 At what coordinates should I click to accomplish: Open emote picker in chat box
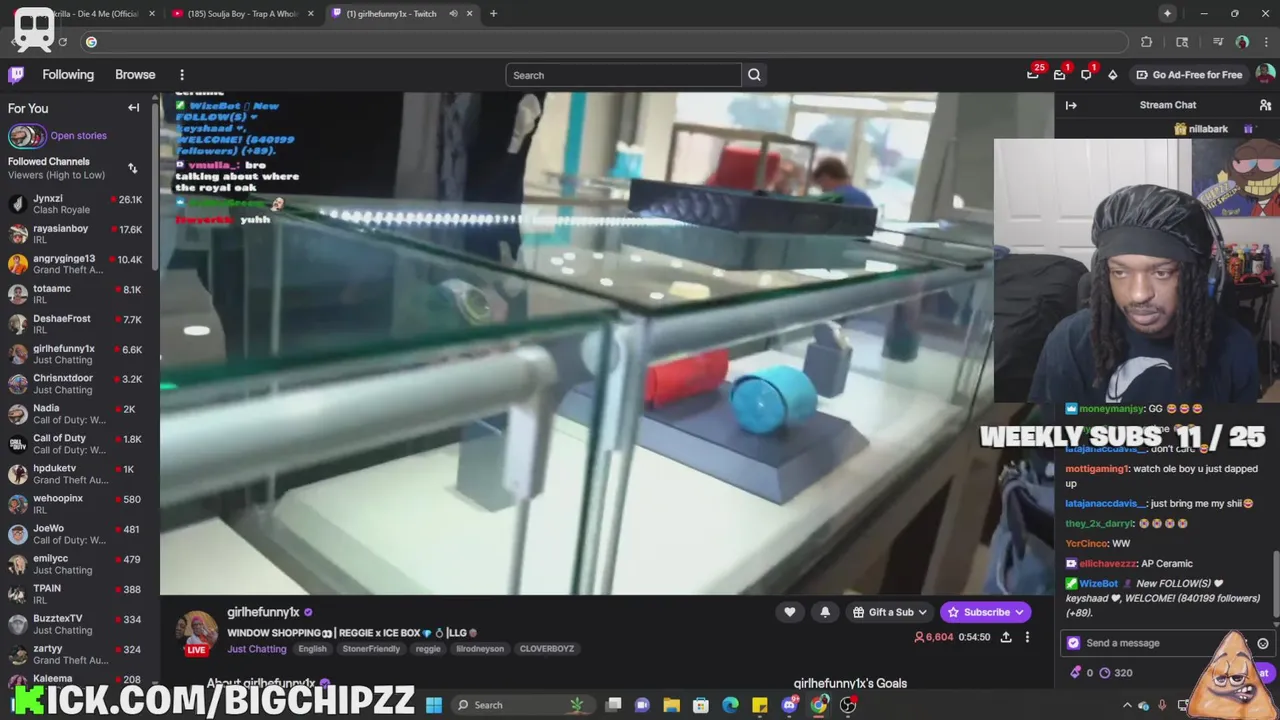pos(1263,643)
